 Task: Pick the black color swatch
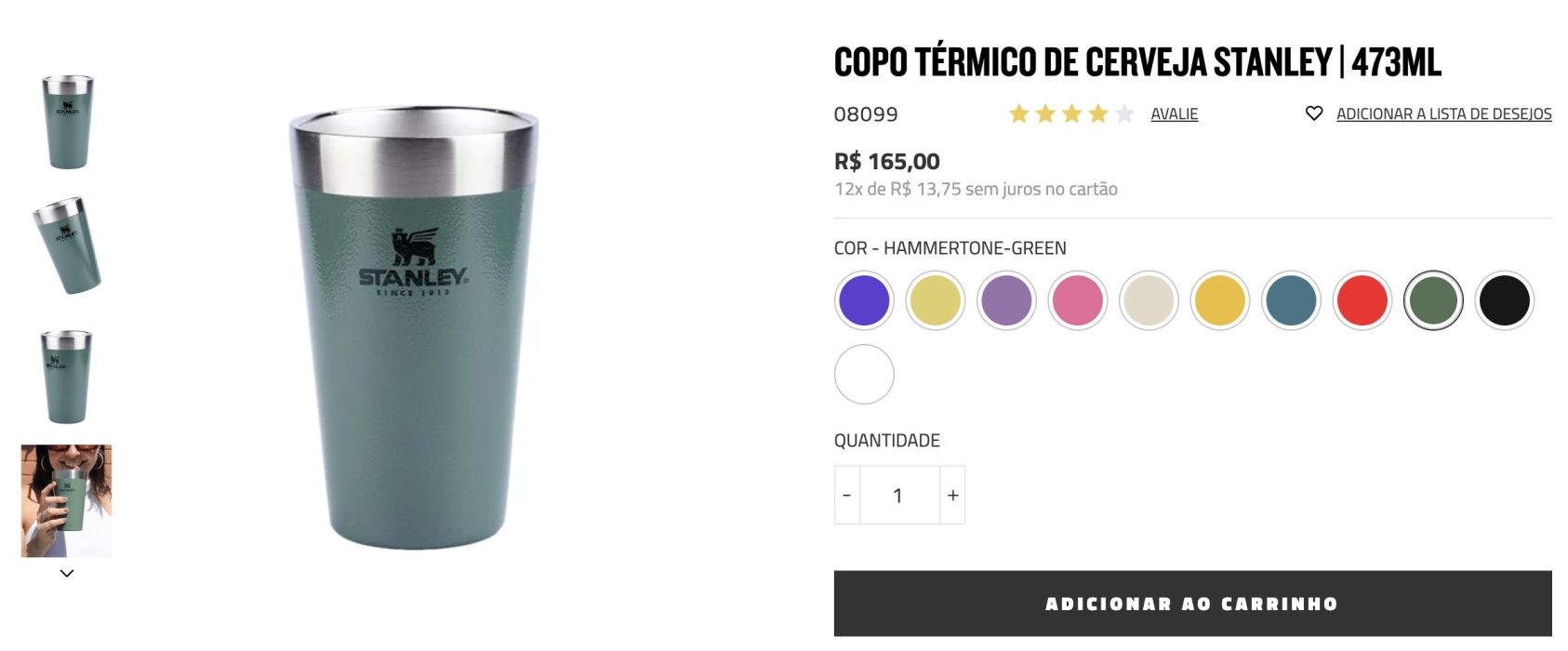[1504, 300]
